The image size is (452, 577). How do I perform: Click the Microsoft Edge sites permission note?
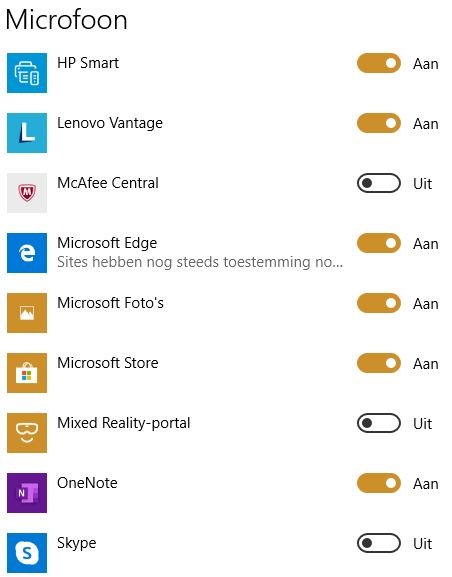point(200,262)
